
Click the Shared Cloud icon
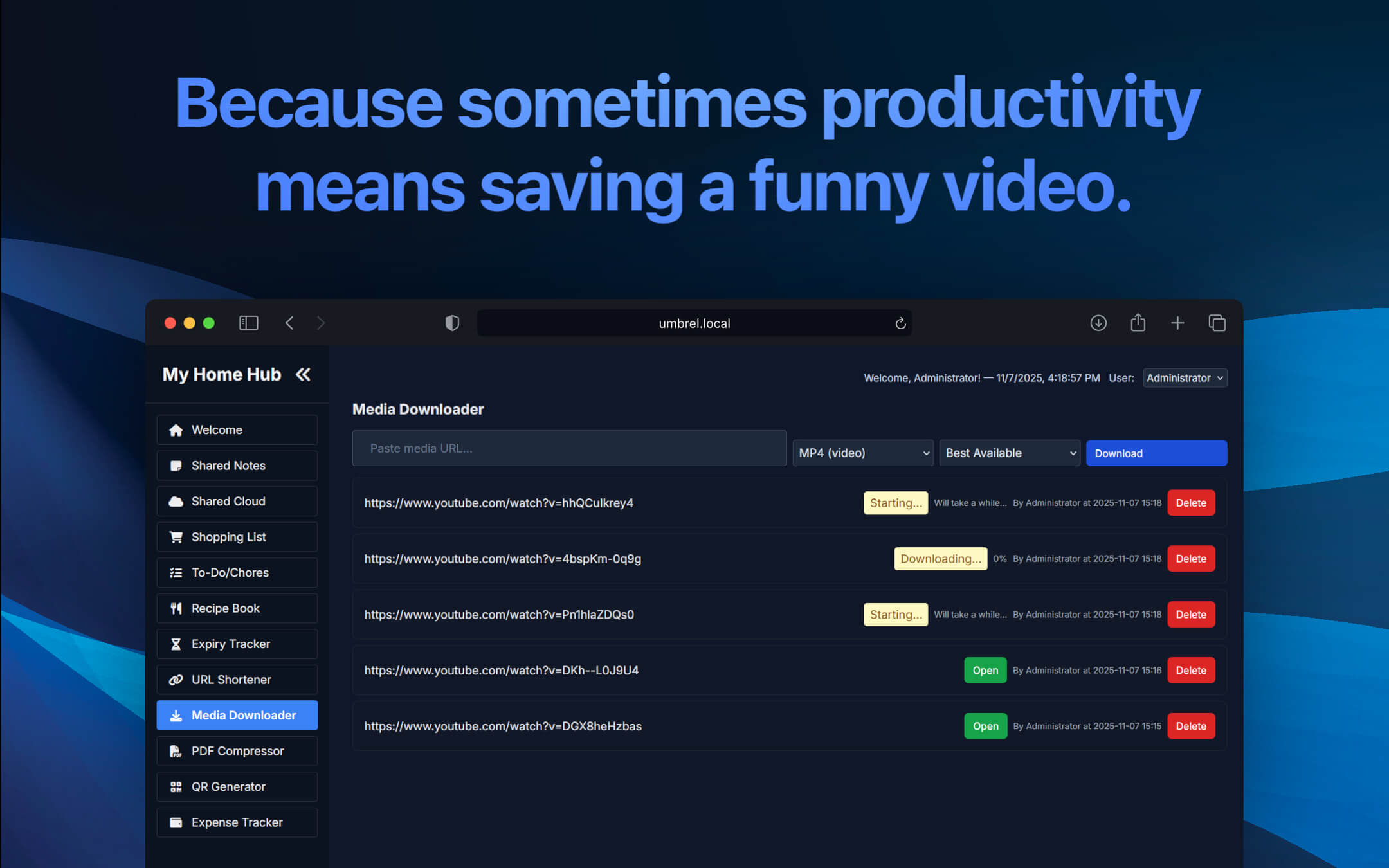[177, 501]
